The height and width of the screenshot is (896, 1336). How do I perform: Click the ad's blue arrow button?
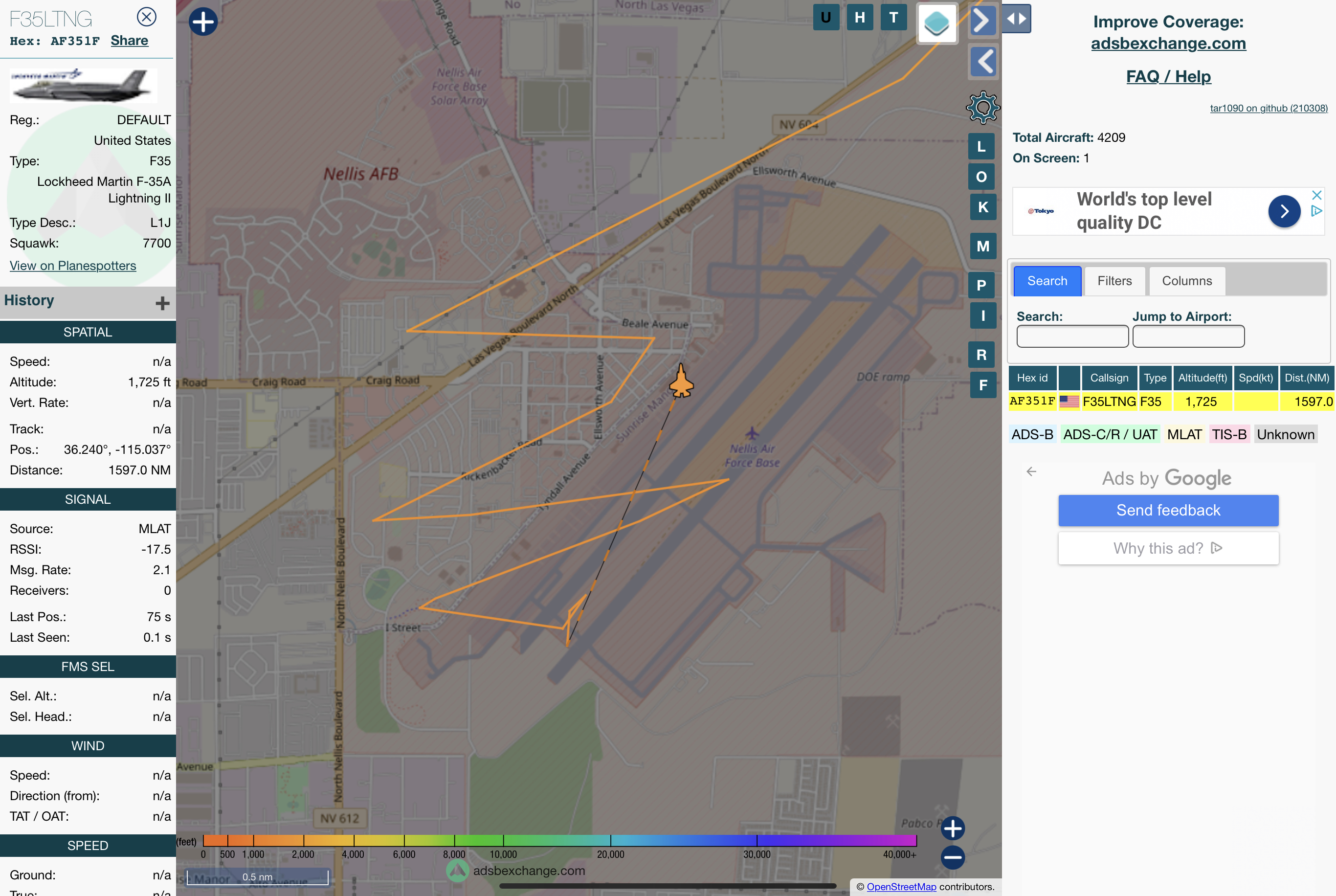[1284, 211]
